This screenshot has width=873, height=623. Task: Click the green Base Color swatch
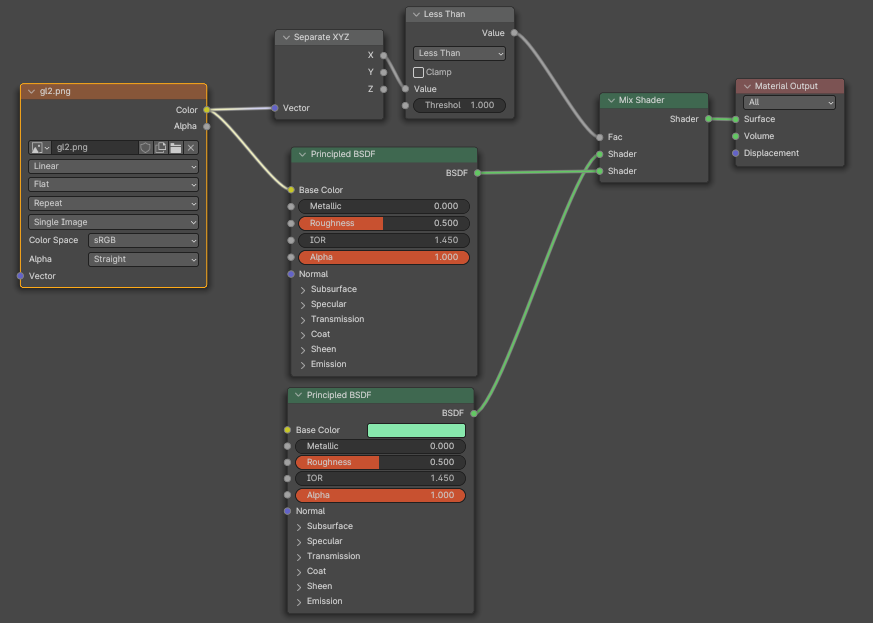(416, 430)
